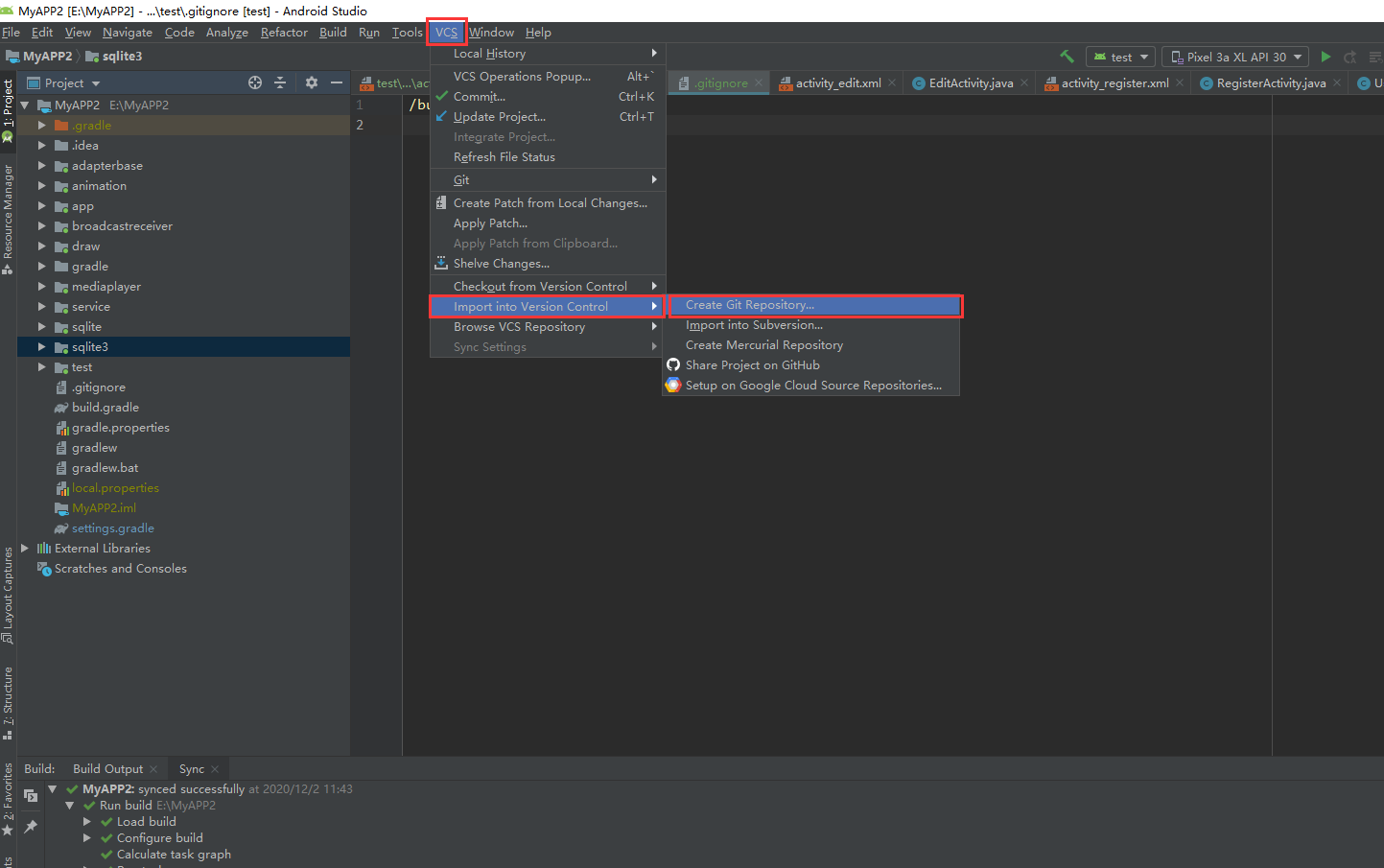This screenshot has height=868, width=1384.
Task: Select the settings.gradle file
Action: point(112,528)
